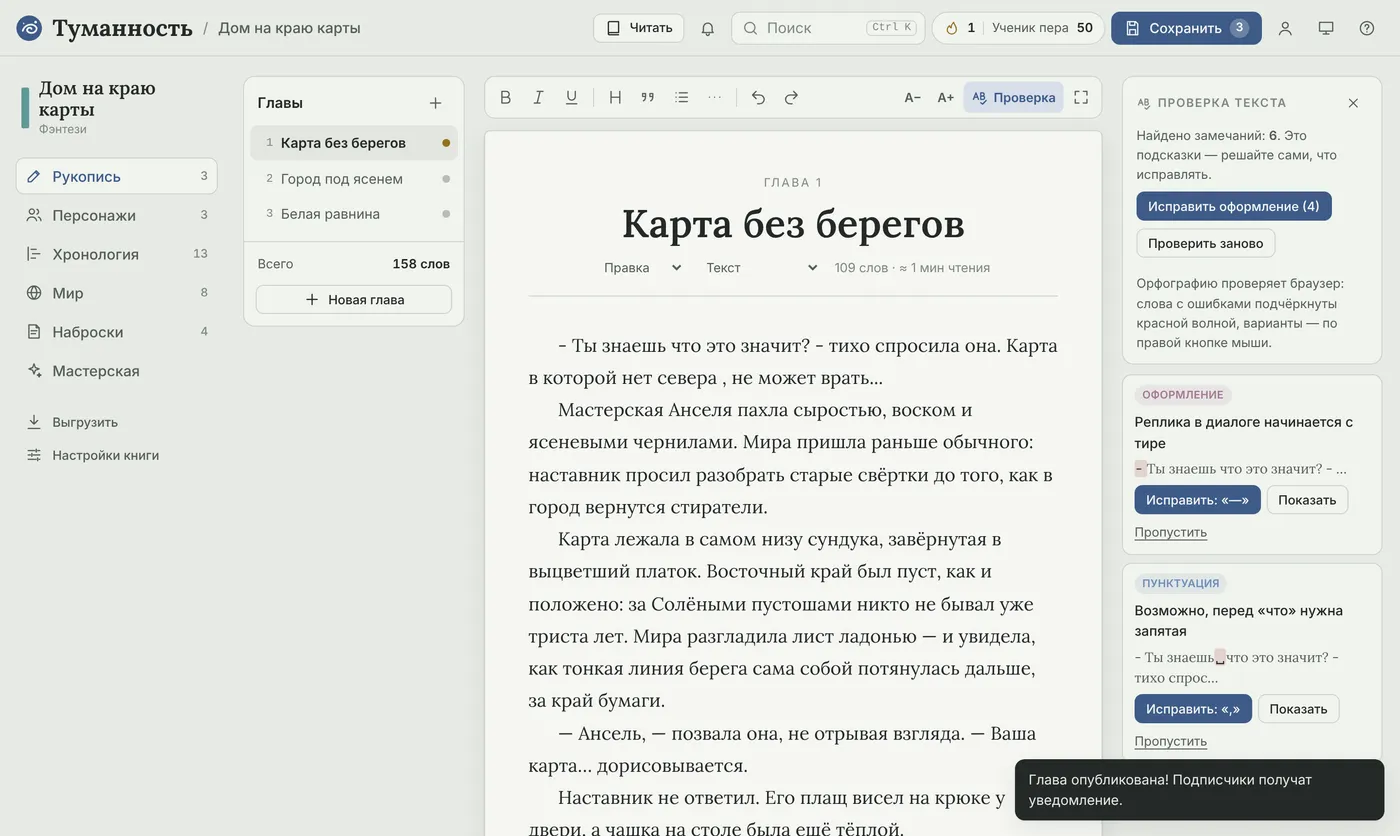
Task: Open the user profile icon
Action: [1285, 28]
